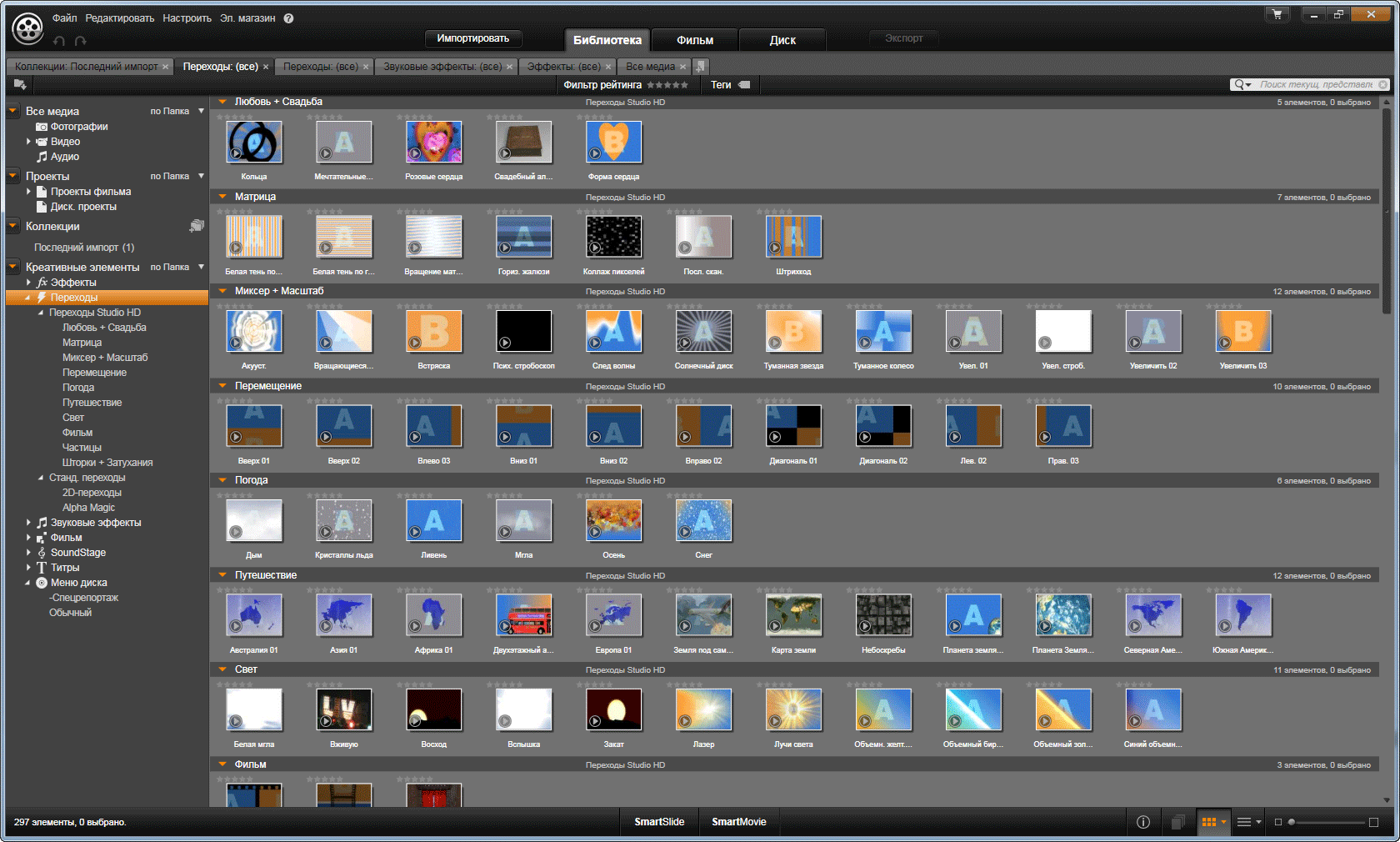Play preview of the Кольца transition

[x=237, y=153]
